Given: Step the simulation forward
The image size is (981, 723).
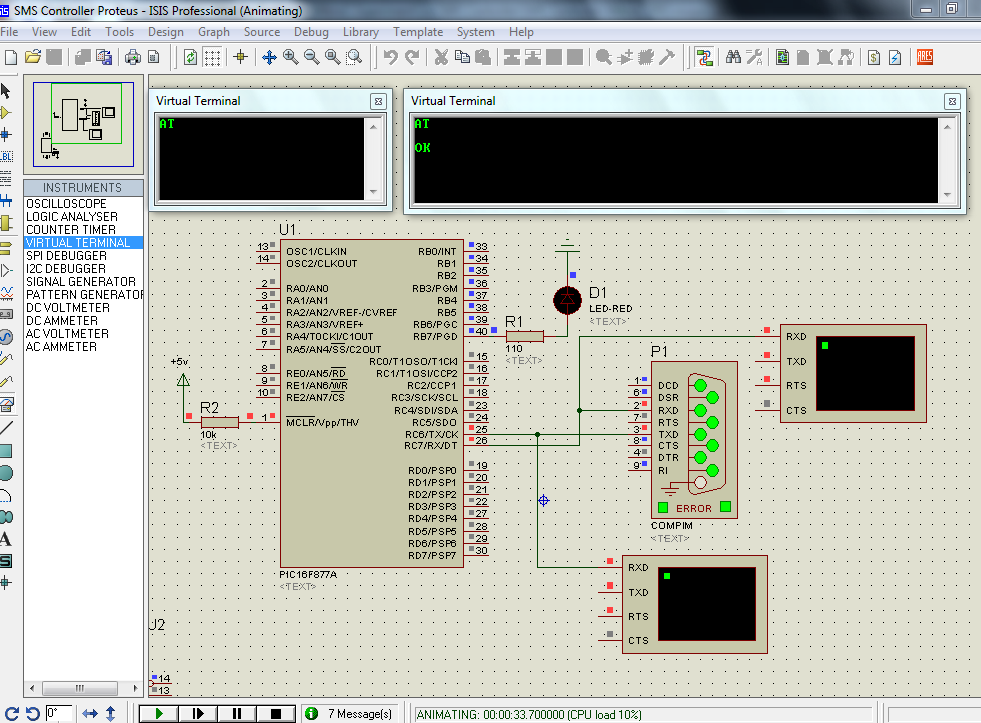Looking at the screenshot, I should point(198,714).
